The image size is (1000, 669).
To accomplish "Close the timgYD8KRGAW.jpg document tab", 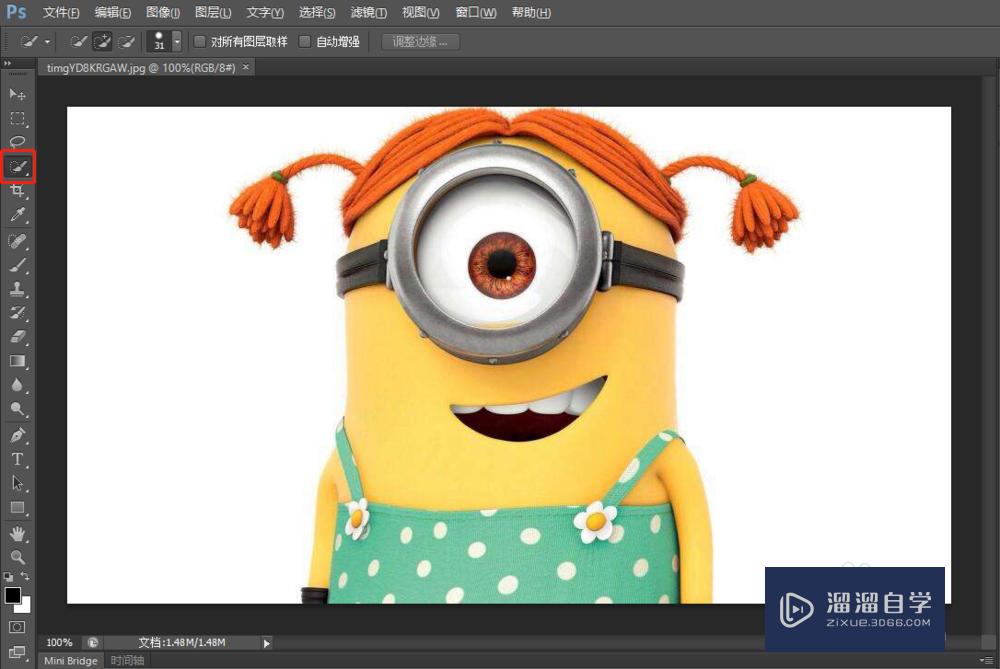I will pyautogui.click(x=246, y=67).
